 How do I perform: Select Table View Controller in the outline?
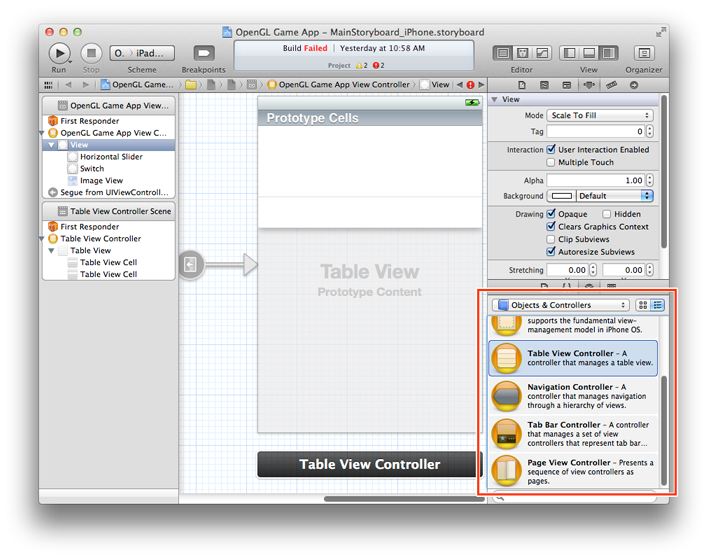pyautogui.click(x=100, y=239)
